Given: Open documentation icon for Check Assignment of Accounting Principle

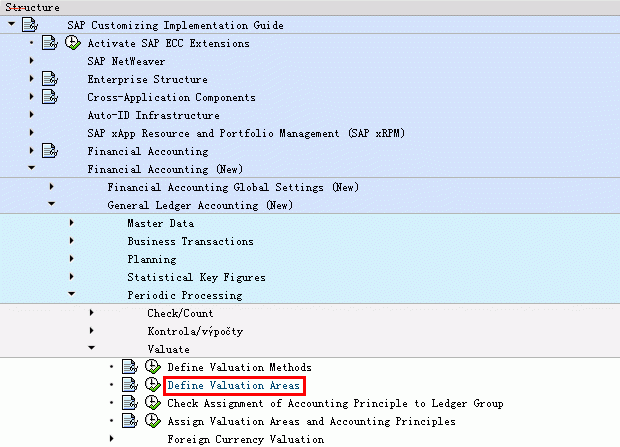Looking at the screenshot, I should coord(130,403).
